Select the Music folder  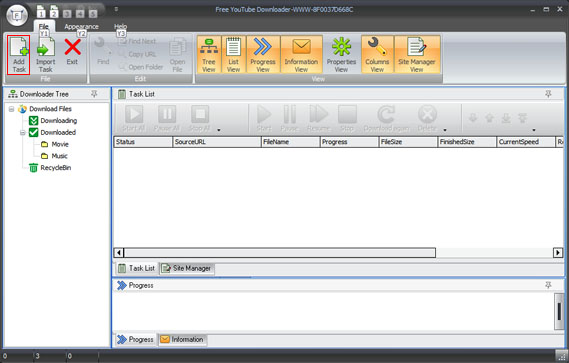pos(59,156)
